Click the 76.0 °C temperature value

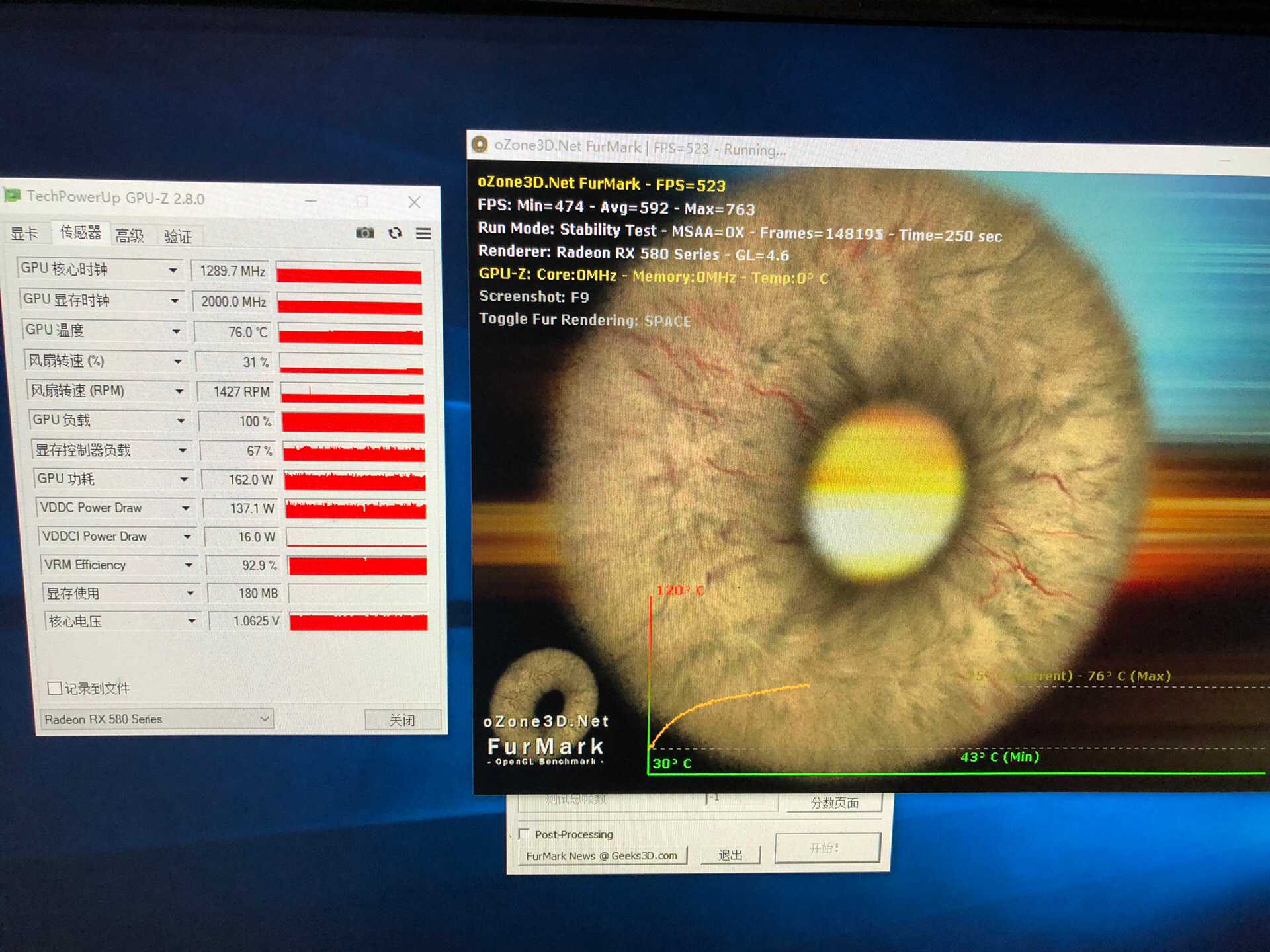point(234,332)
